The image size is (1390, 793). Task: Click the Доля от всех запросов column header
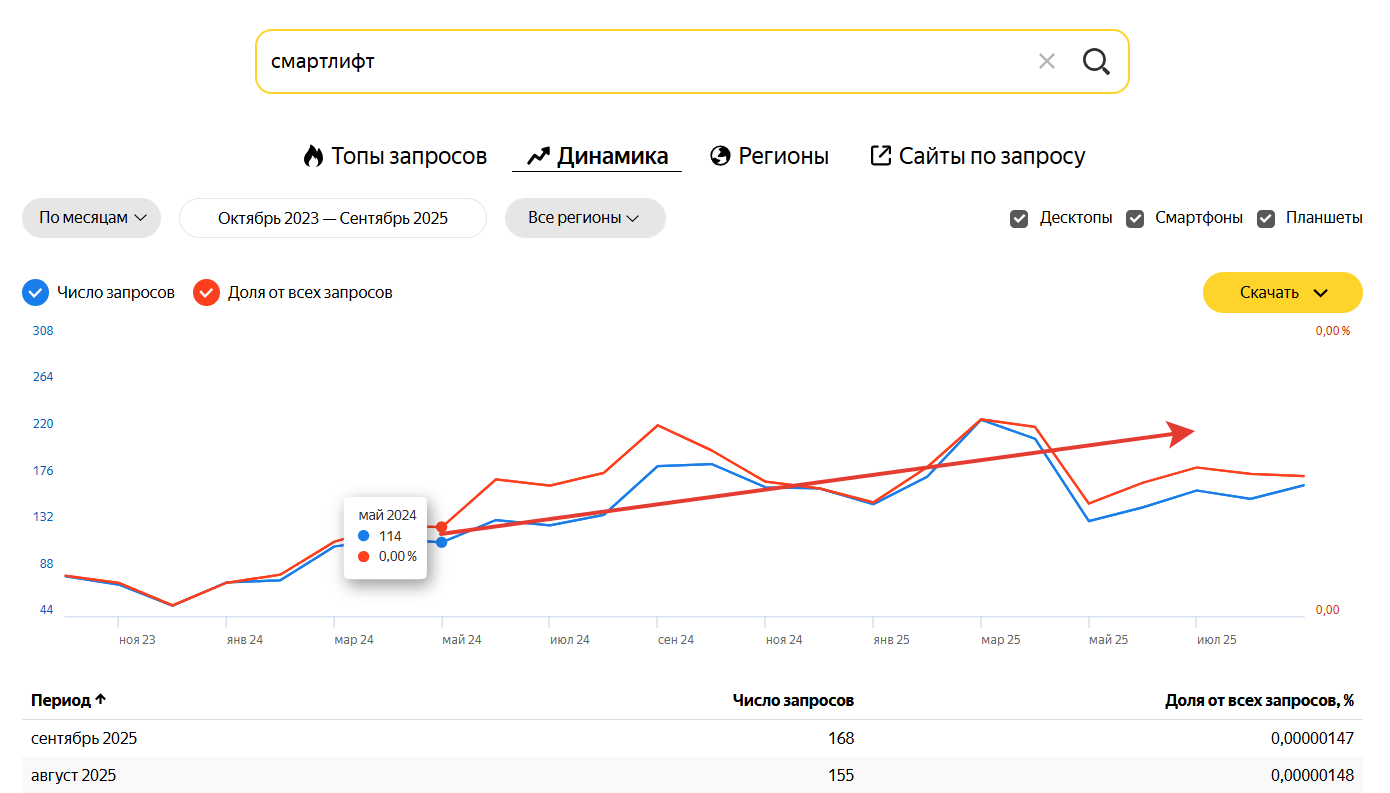[x=1258, y=700]
